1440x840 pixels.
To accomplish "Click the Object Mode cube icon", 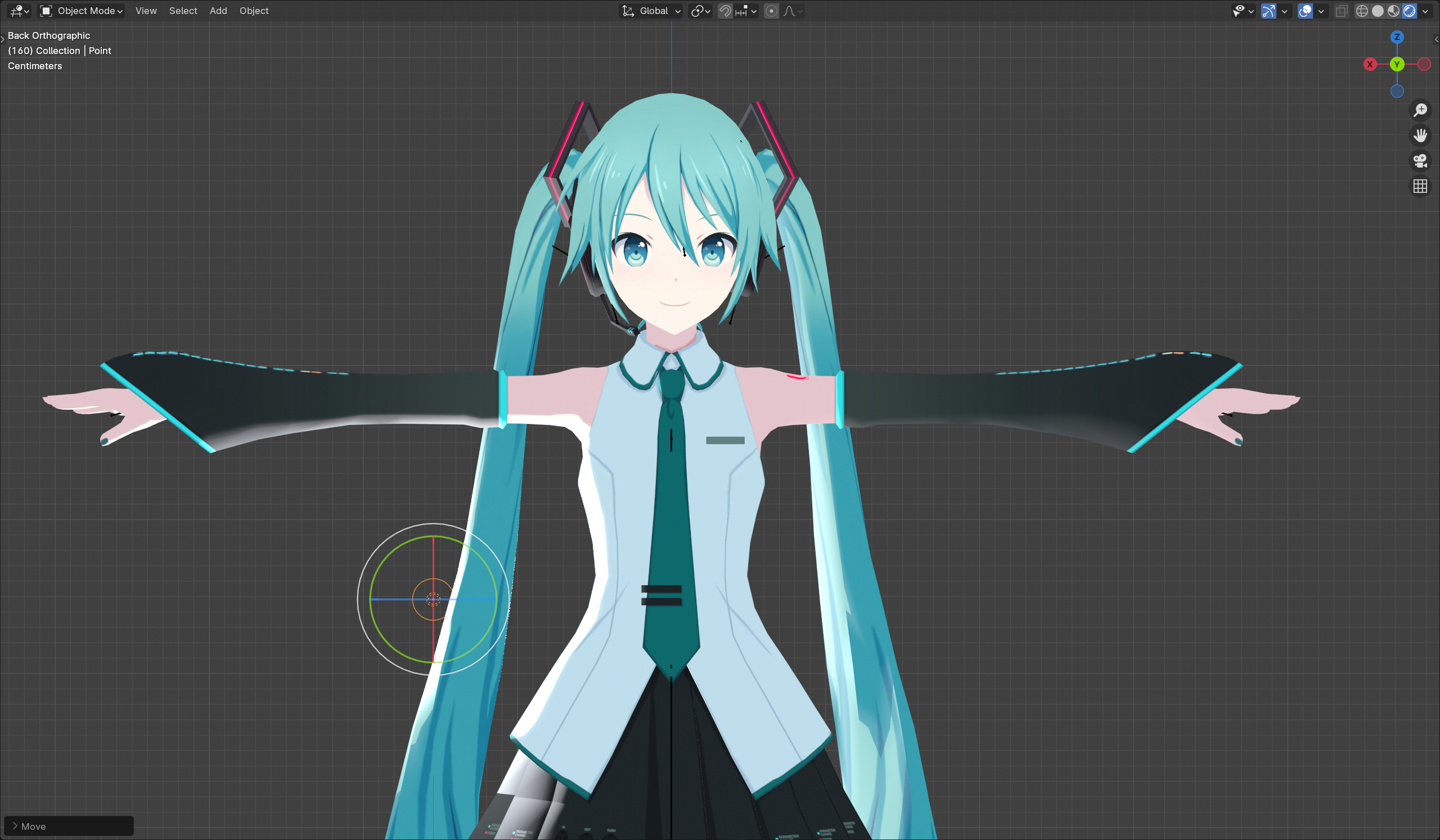I will click(x=46, y=11).
